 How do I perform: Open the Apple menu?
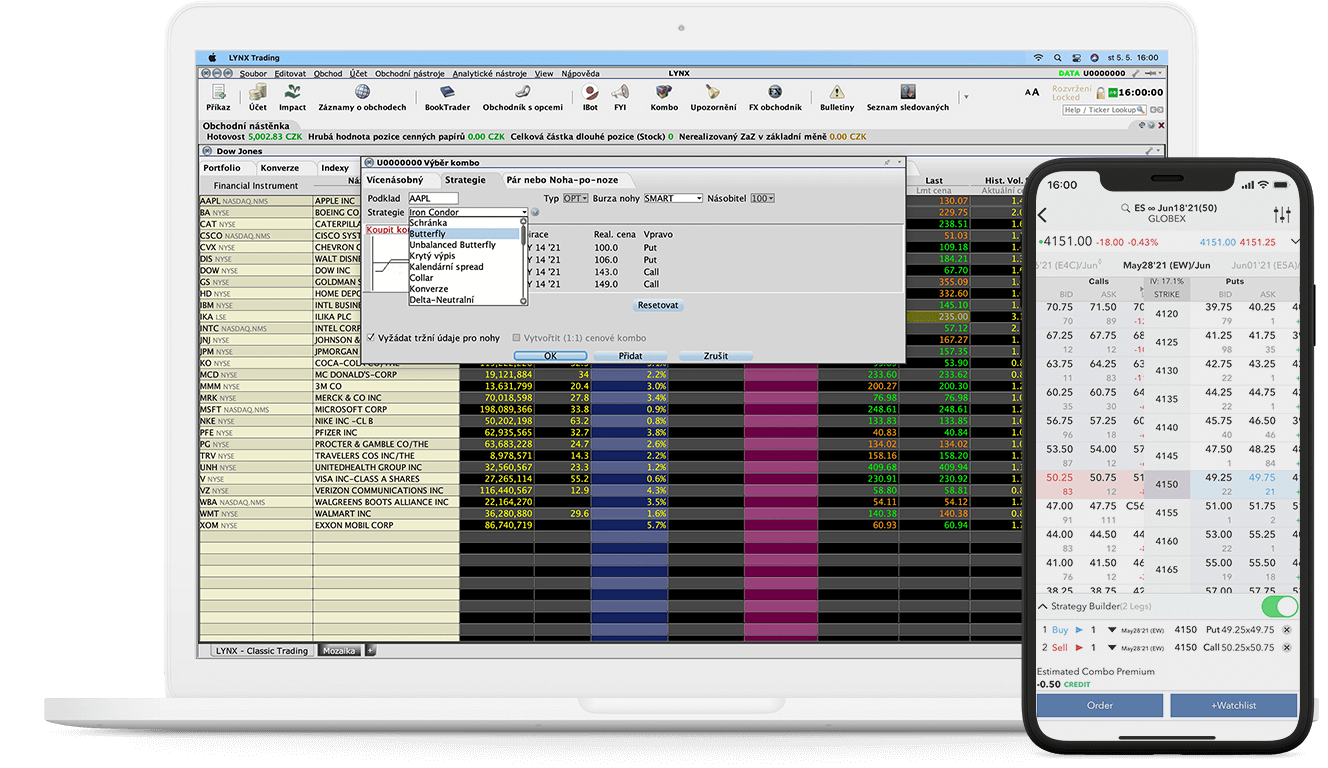tap(211, 58)
